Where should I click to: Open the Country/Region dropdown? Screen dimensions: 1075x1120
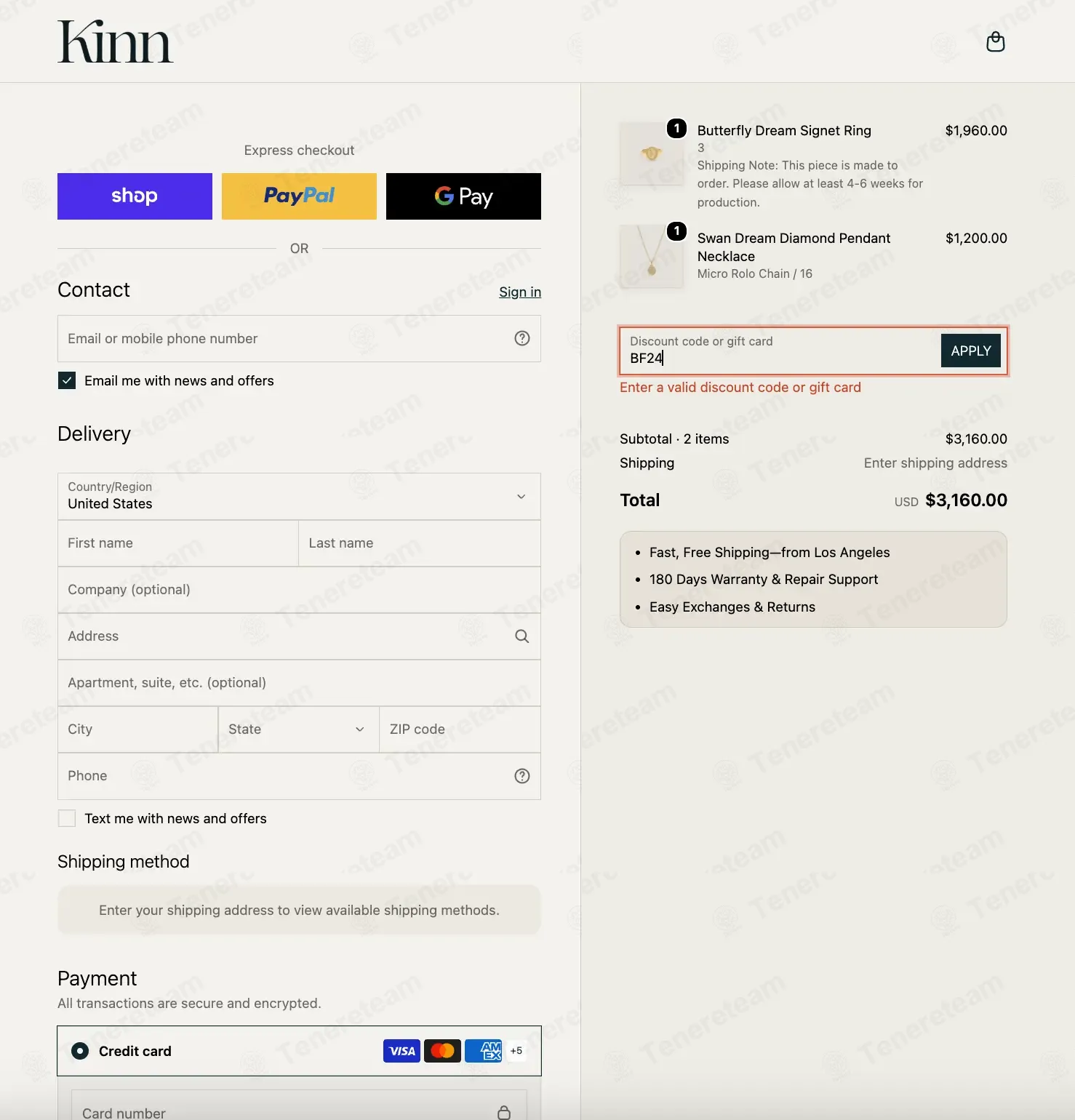click(x=299, y=497)
